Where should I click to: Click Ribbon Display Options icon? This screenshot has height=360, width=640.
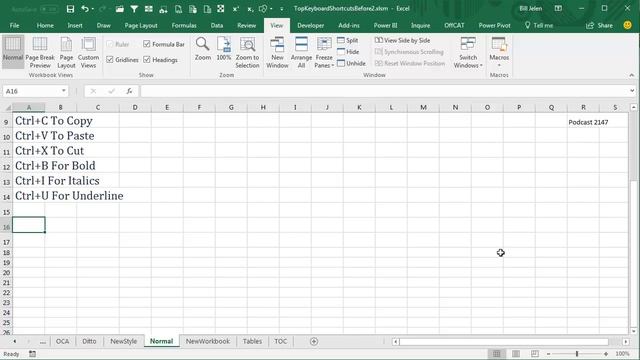pyautogui.click(x=558, y=9)
